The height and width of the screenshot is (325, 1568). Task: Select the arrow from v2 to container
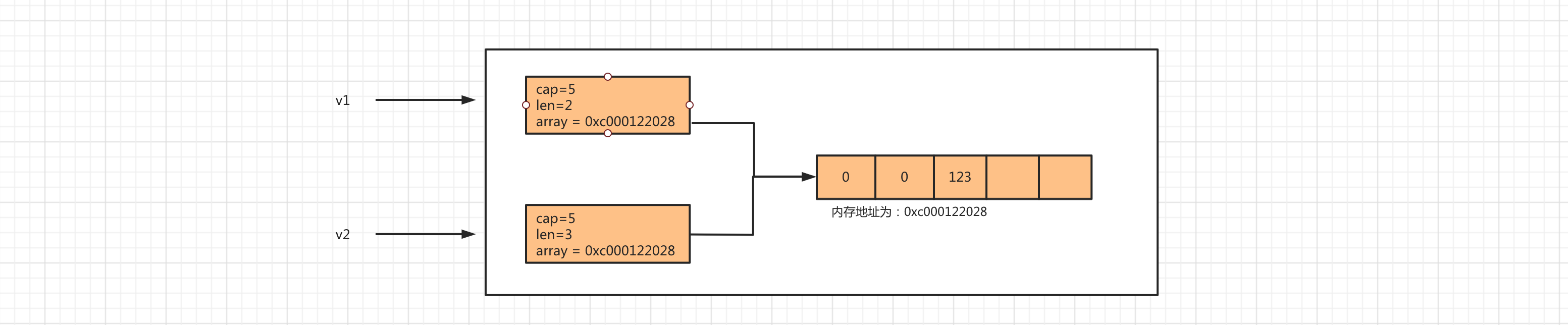pyautogui.click(x=425, y=234)
